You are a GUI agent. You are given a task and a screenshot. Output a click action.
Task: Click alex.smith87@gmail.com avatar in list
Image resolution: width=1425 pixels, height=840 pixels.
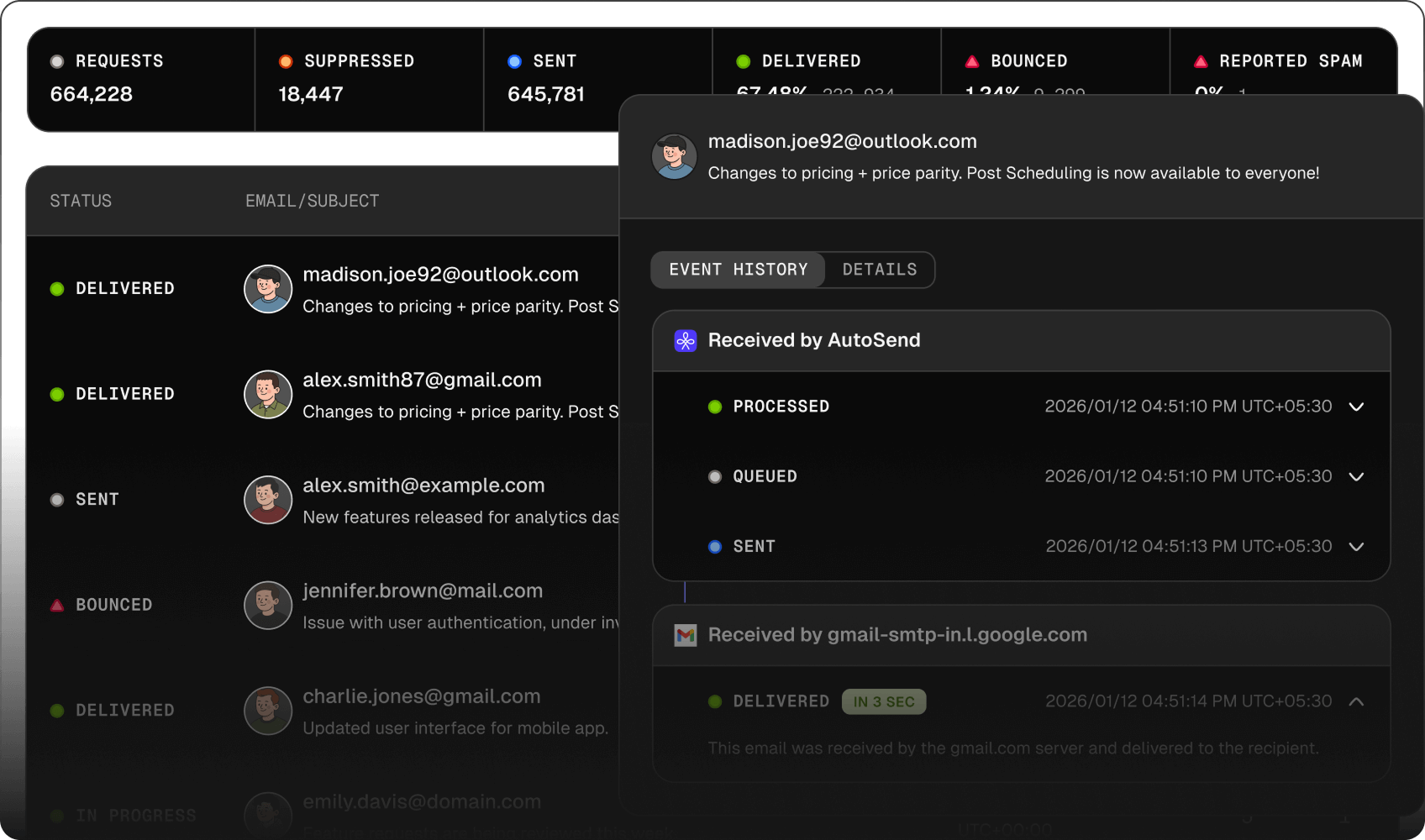point(268,395)
